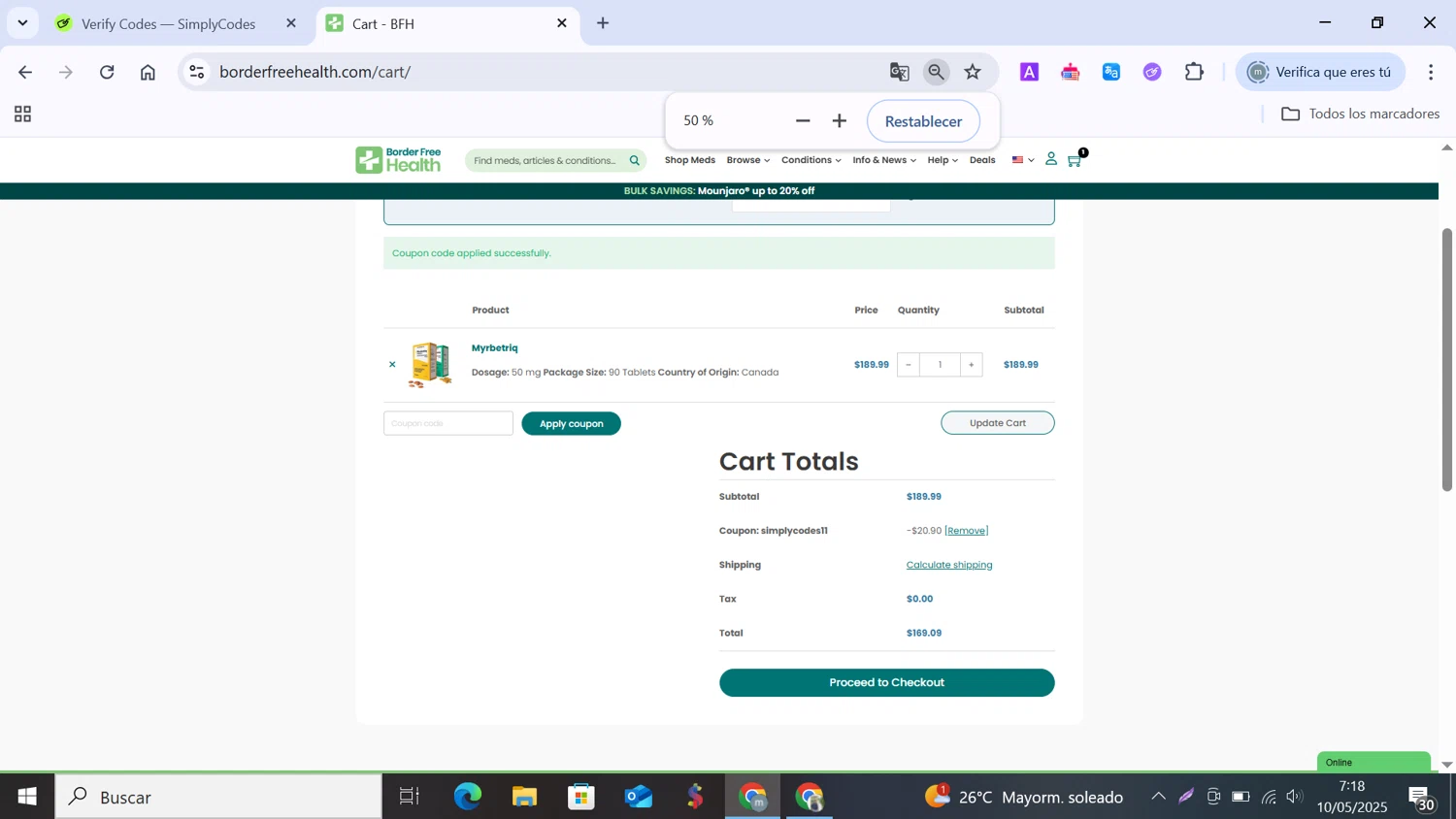Click Restablecer to reset zoom
This screenshot has width=1456, height=819.
point(923,121)
